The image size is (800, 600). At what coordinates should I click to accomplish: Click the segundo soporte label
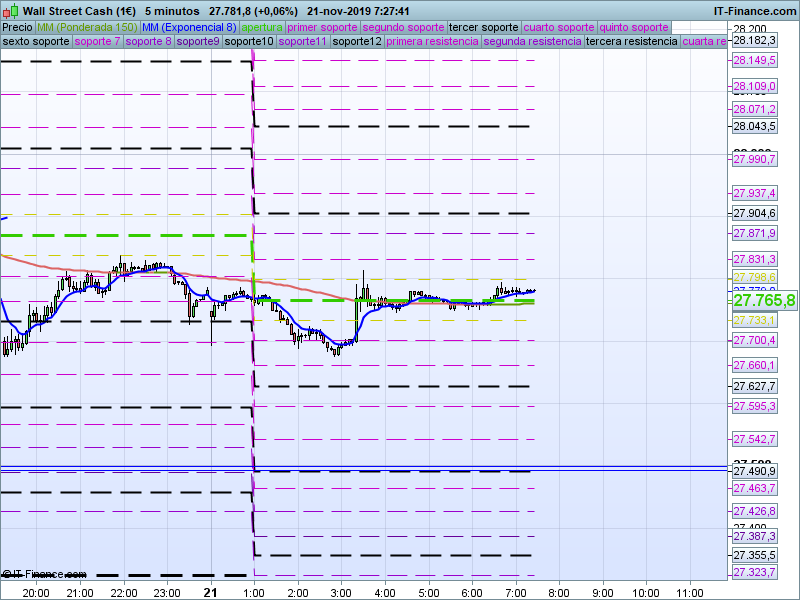(403, 27)
